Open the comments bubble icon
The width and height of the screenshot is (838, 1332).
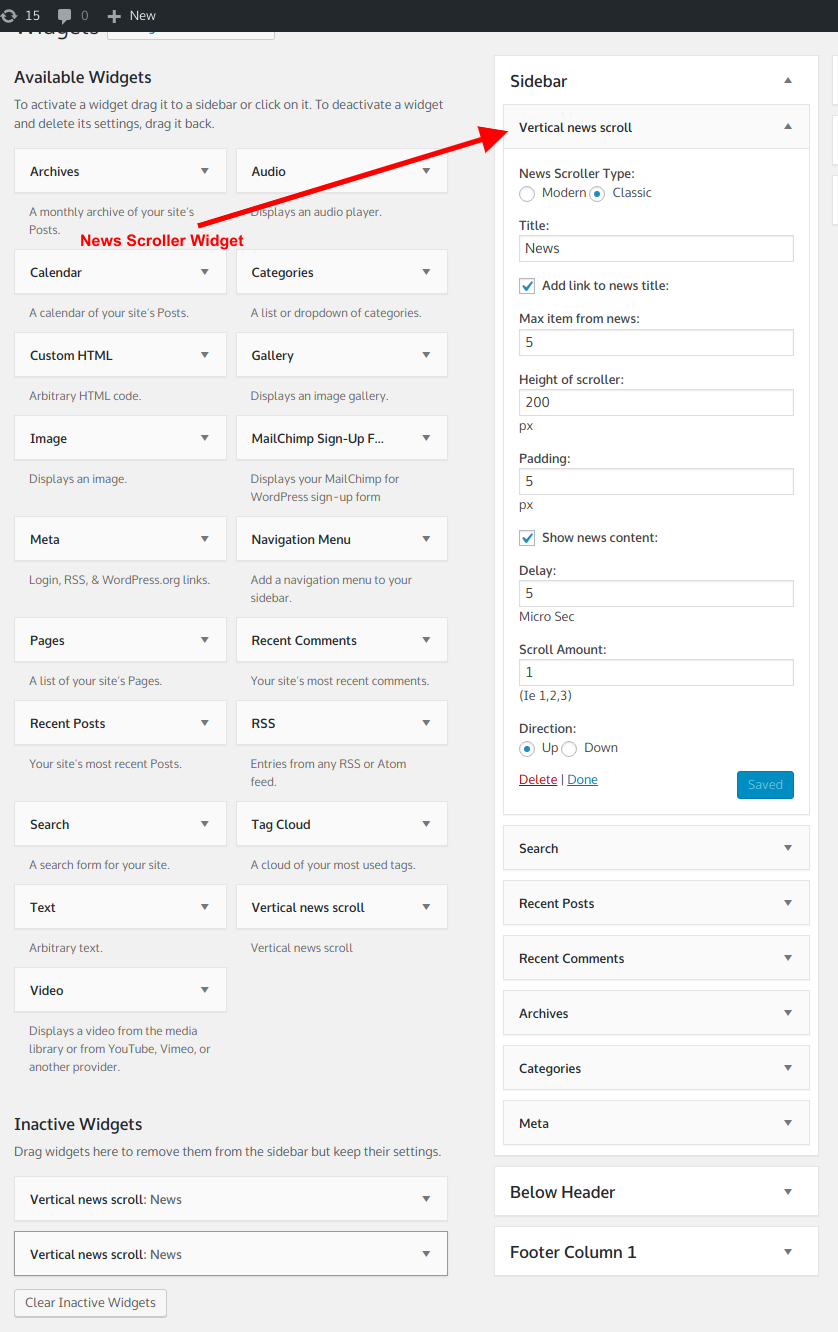(65, 16)
